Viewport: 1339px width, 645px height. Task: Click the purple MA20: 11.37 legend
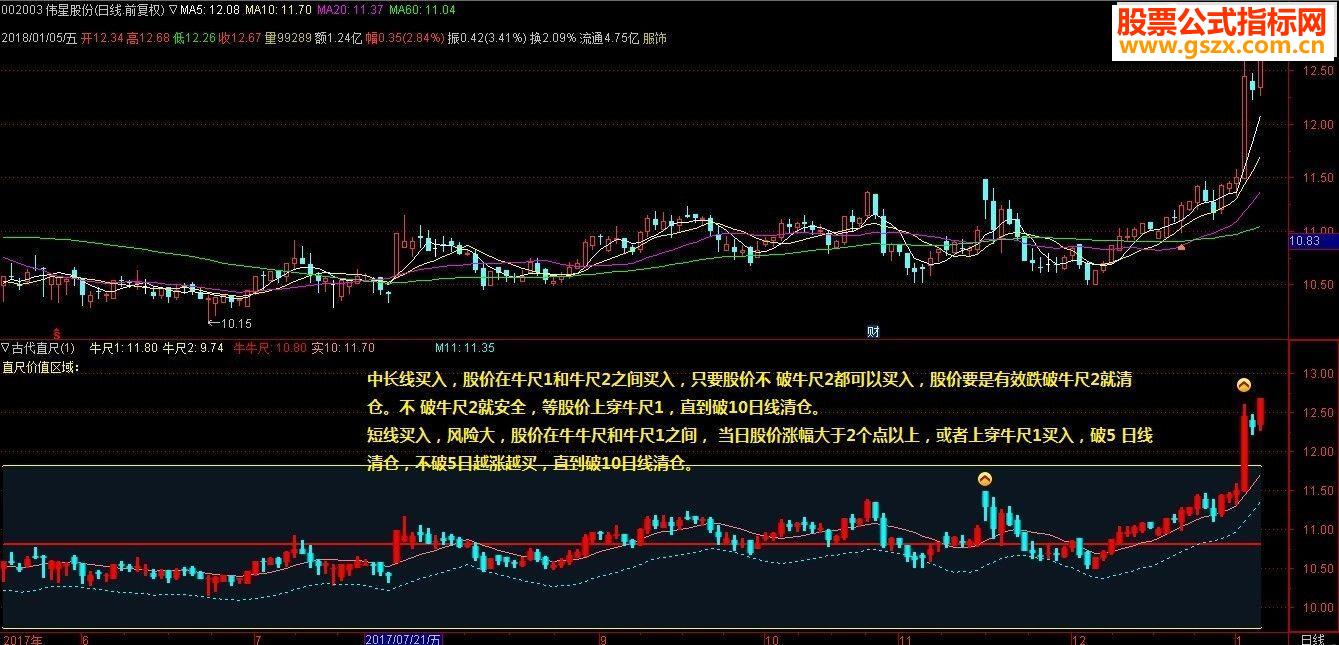[350, 10]
